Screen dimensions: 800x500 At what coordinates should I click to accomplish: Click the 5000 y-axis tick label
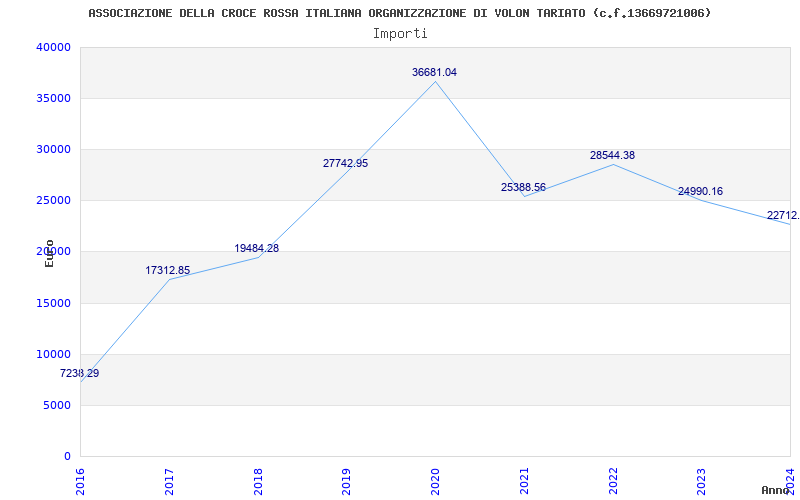click(56, 406)
